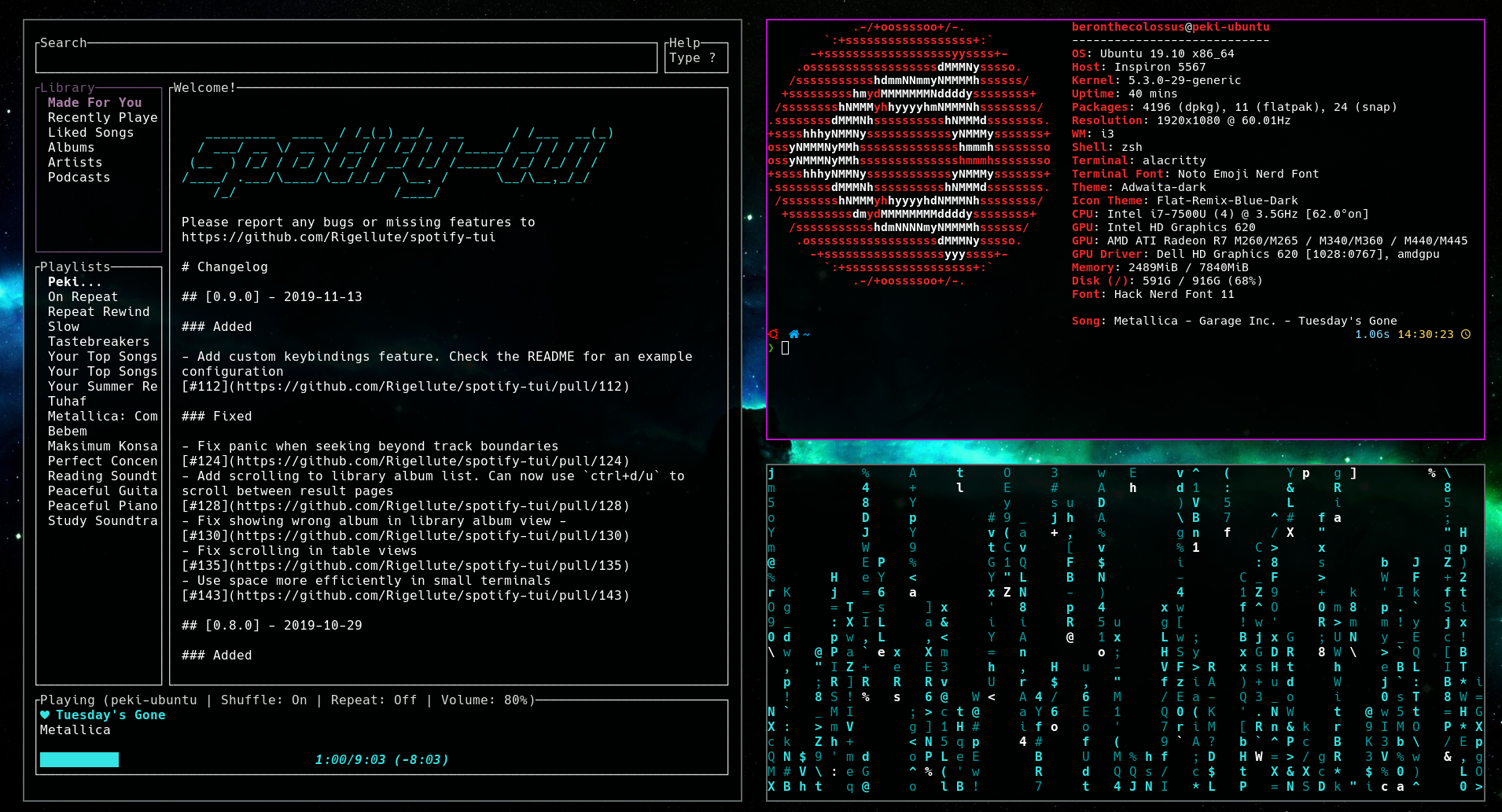The width and height of the screenshot is (1502, 812).
Task: Click the Repeat: Off status text
Action: click(x=374, y=700)
